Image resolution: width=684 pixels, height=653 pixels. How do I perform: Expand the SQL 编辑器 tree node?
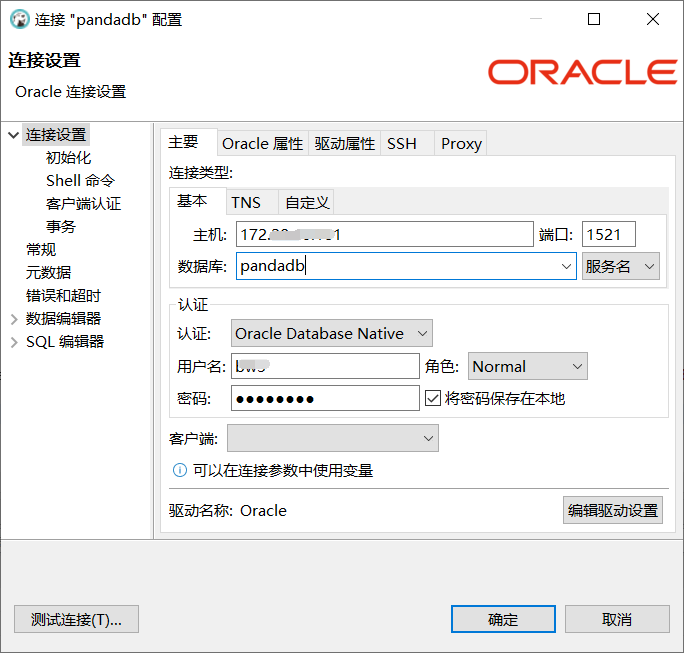tap(14, 342)
